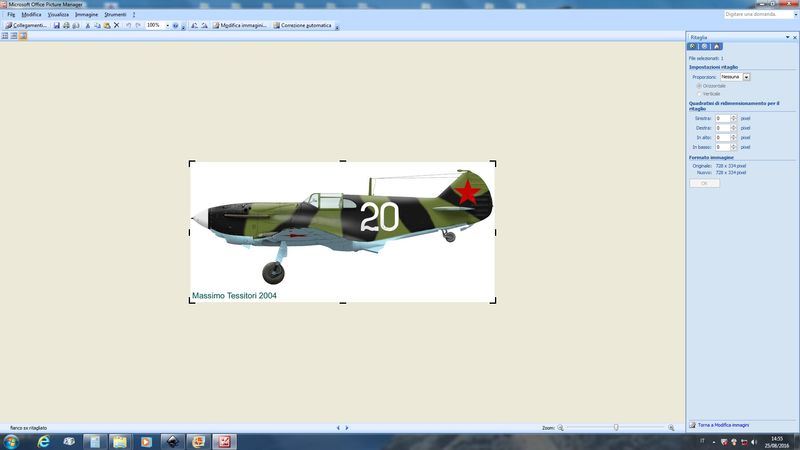Click the Digitare una domanda help box
800x450 pixels.
coord(758,14)
